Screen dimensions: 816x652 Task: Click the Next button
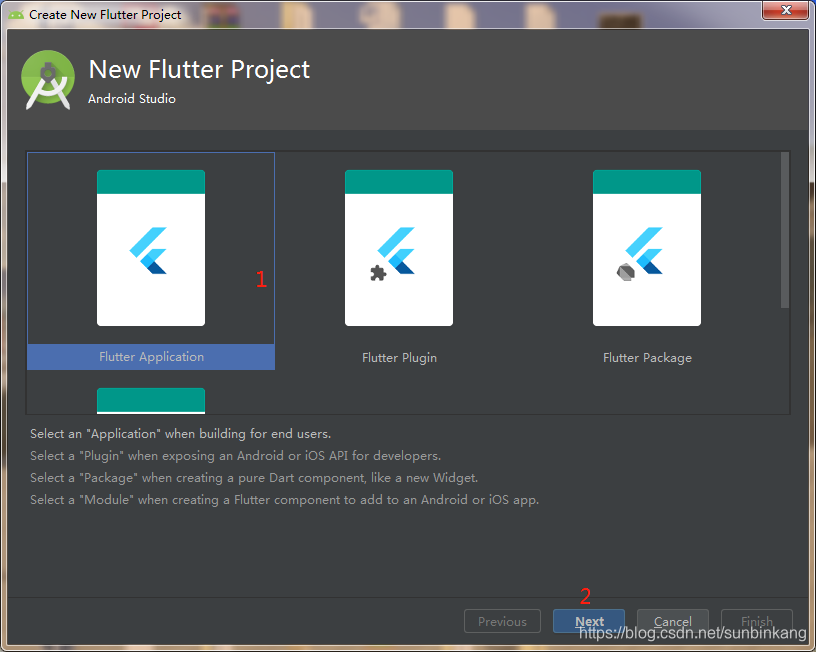[589, 621]
